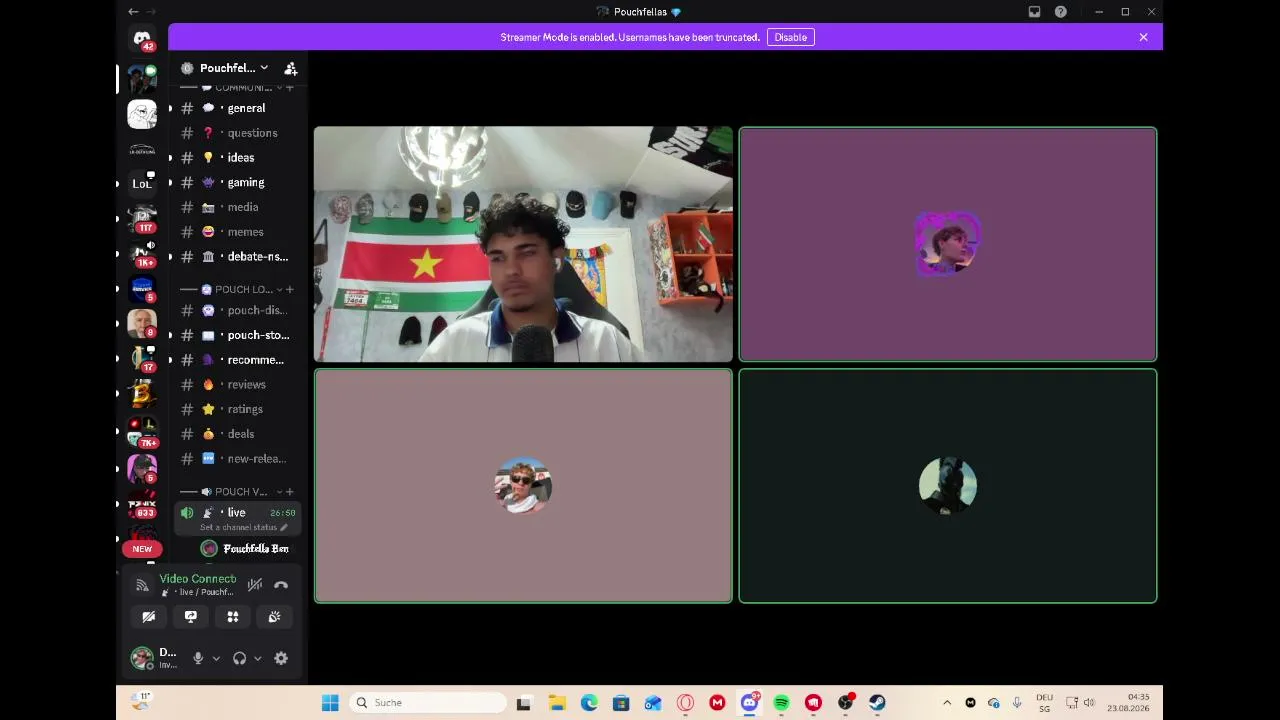Focus the dark green participant tile
Viewport: 1280px width, 720px height.
[948, 486]
